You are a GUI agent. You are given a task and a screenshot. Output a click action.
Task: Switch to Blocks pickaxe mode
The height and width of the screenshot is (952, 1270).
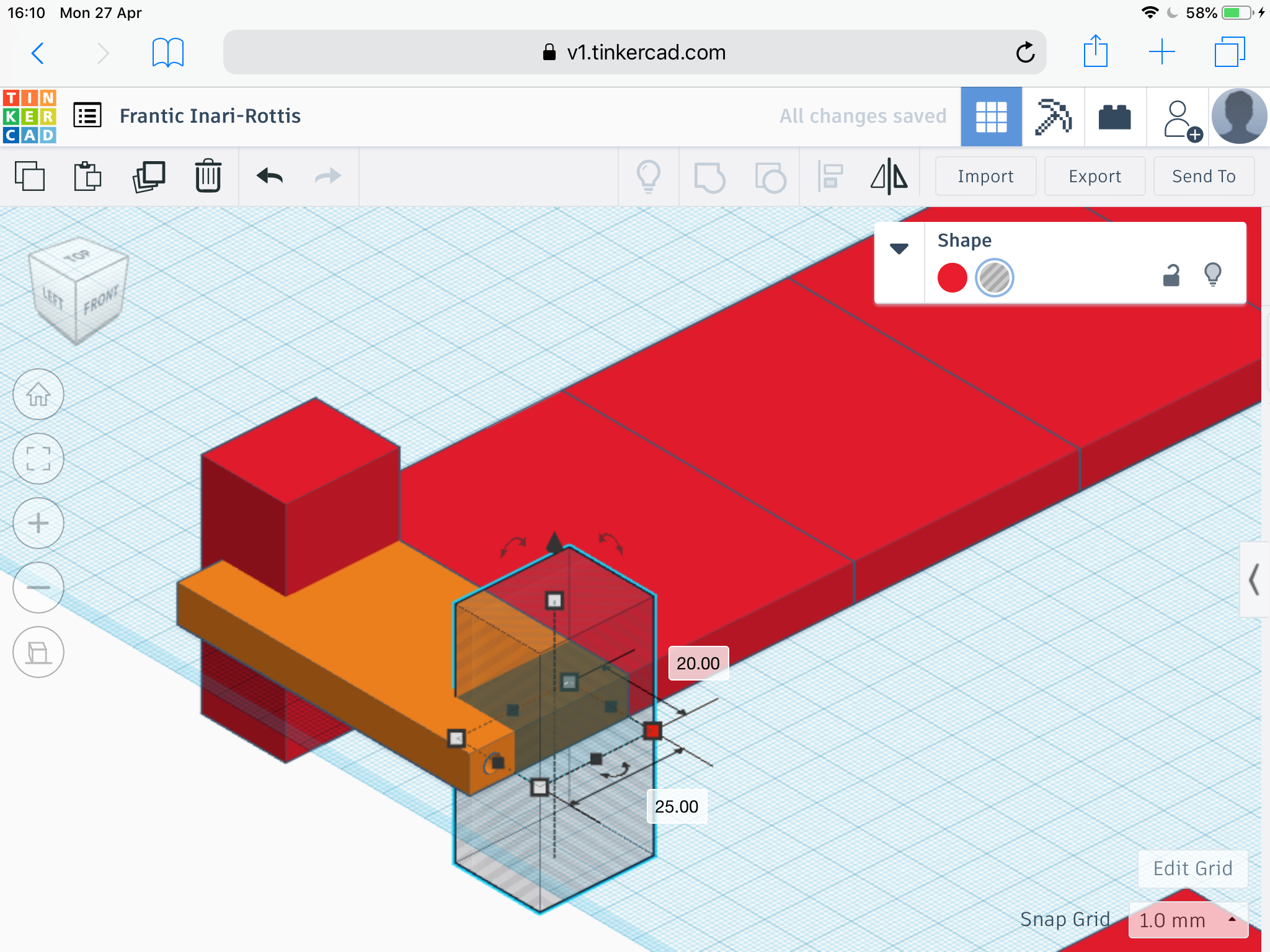tap(1053, 117)
